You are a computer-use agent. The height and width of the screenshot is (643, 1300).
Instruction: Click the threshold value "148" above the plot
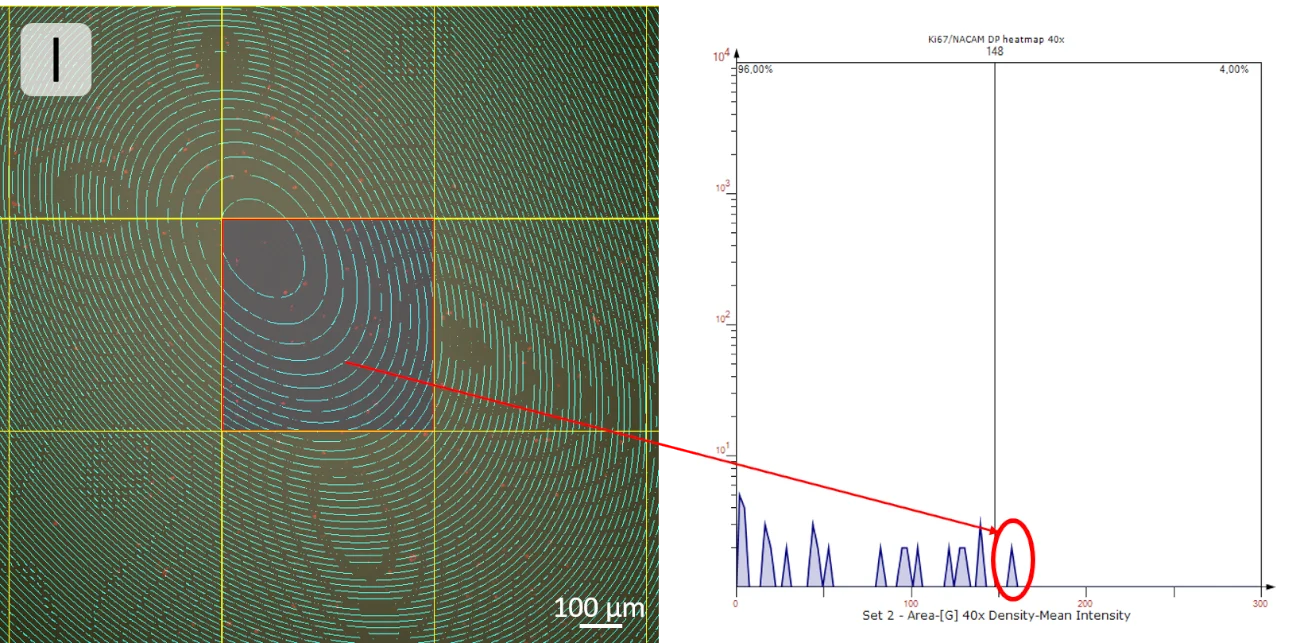(993, 51)
